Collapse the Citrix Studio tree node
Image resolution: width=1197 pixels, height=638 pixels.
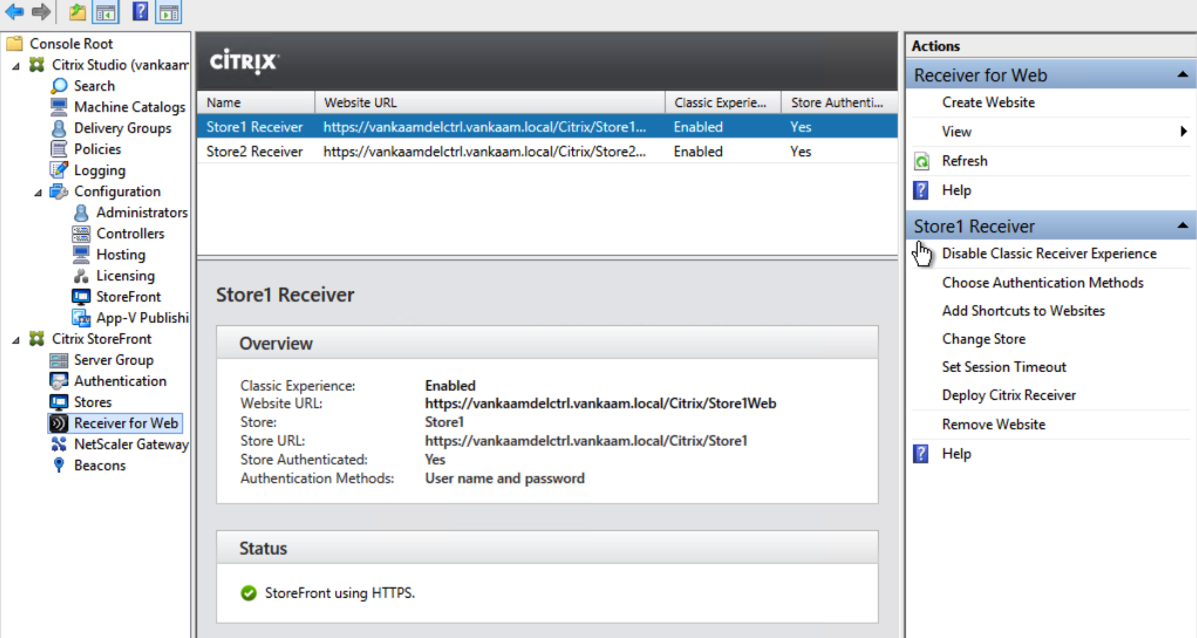[x=16, y=66]
